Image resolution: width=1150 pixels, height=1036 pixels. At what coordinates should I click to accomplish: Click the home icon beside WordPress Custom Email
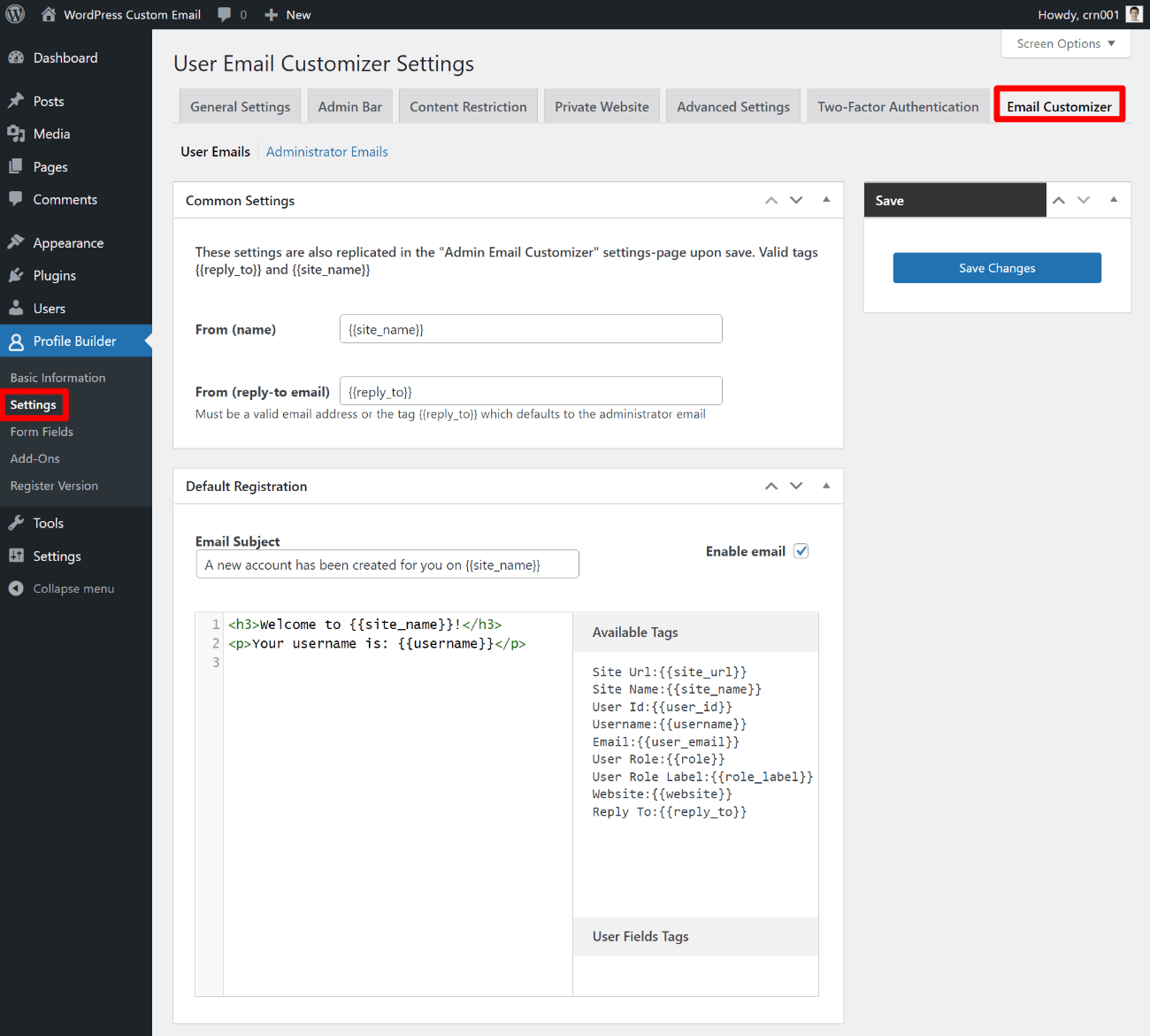[x=49, y=14]
